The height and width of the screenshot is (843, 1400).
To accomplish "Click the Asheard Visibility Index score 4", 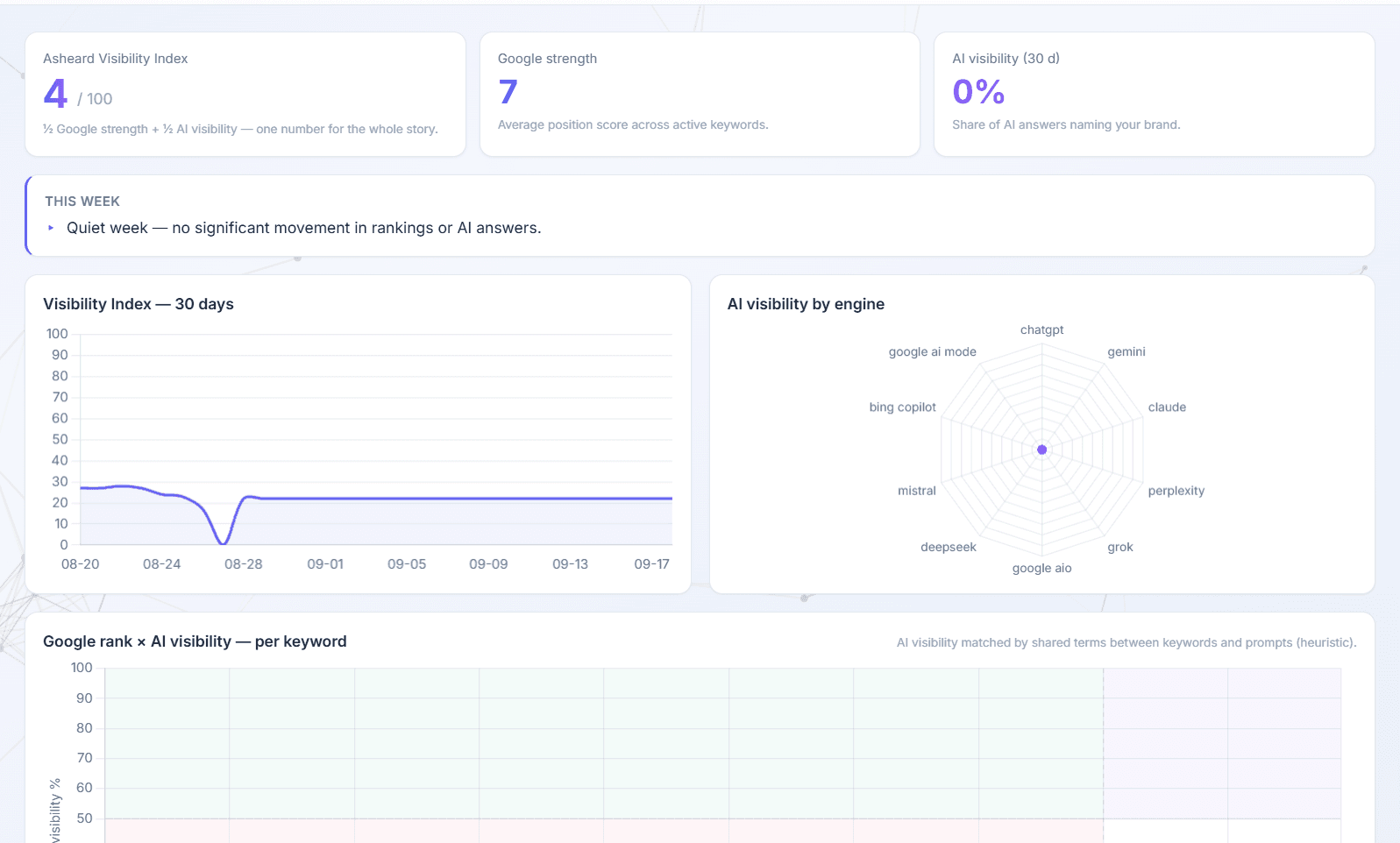I will click(55, 94).
